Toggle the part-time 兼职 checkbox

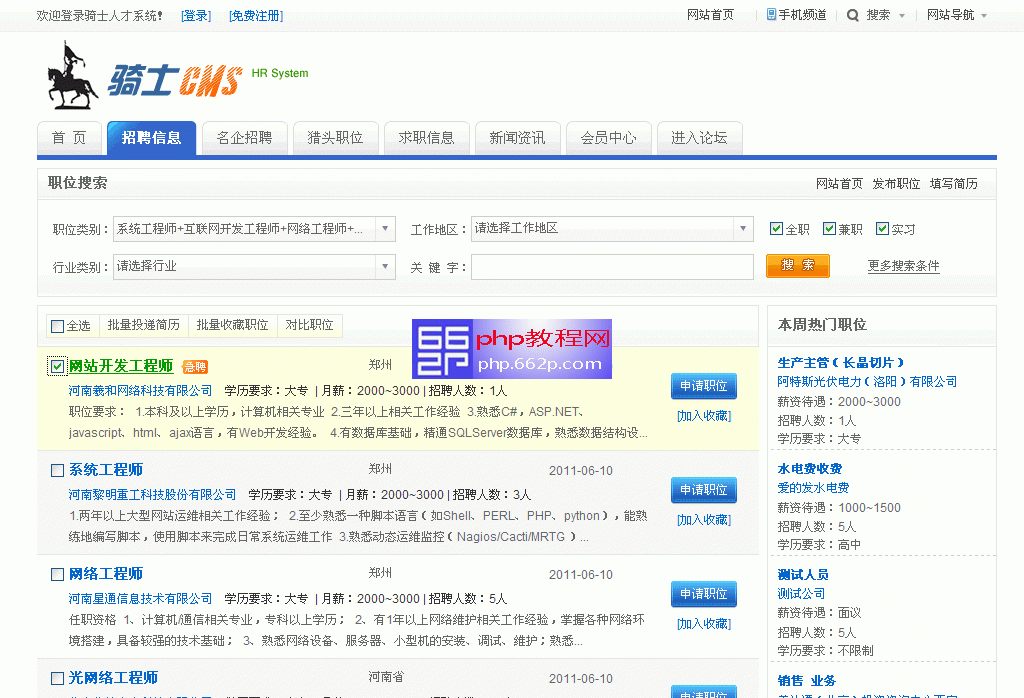[829, 229]
